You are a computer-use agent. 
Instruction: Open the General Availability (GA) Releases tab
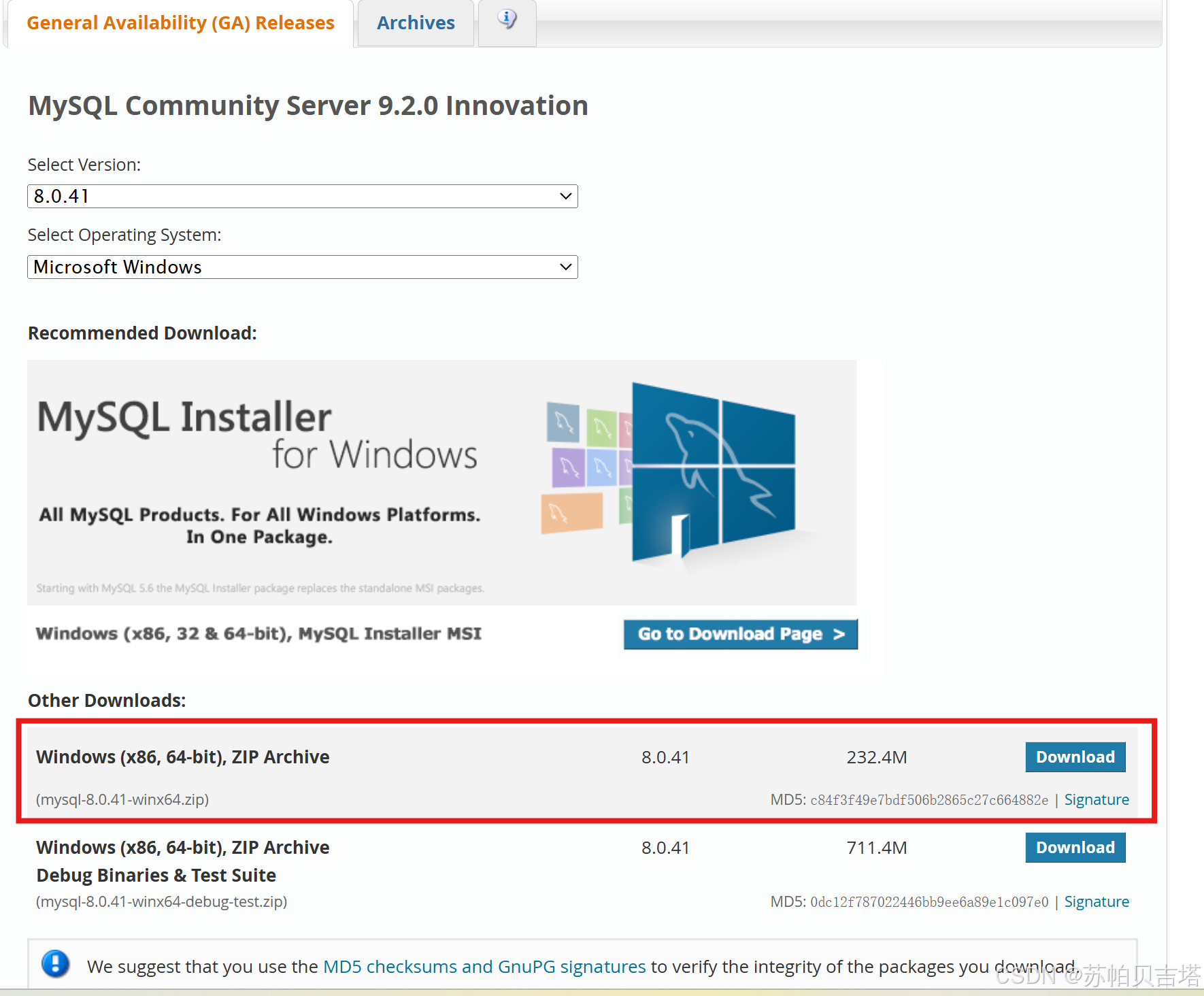(180, 23)
